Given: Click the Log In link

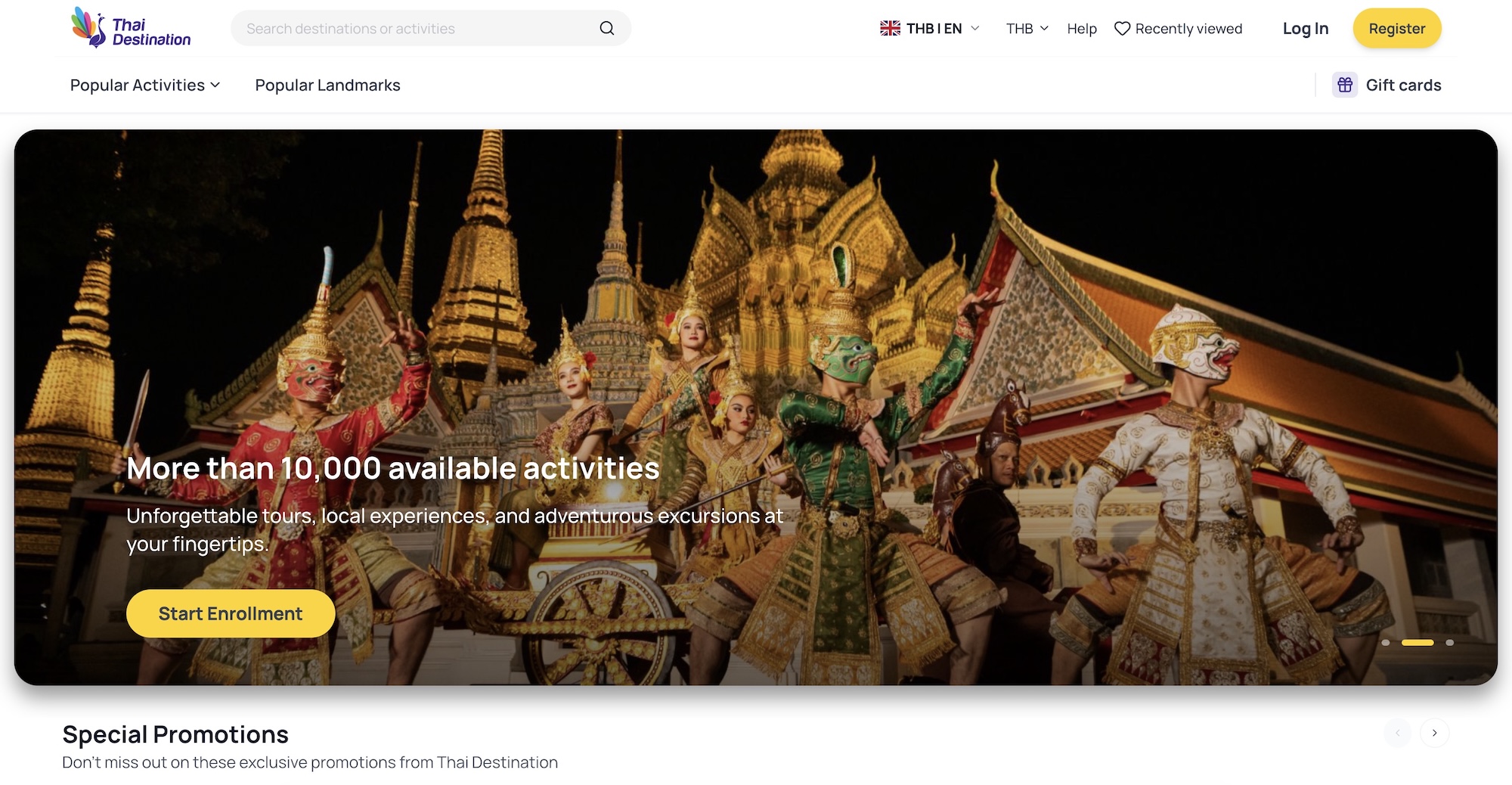Looking at the screenshot, I should point(1305,29).
